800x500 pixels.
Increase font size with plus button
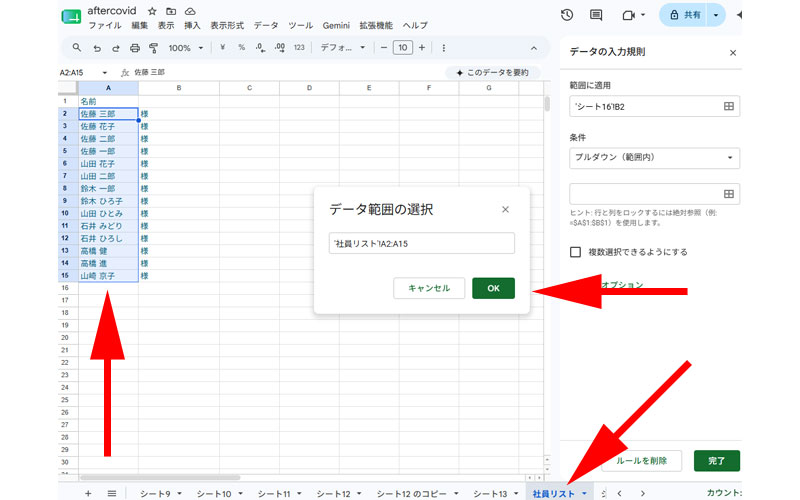tap(422, 47)
